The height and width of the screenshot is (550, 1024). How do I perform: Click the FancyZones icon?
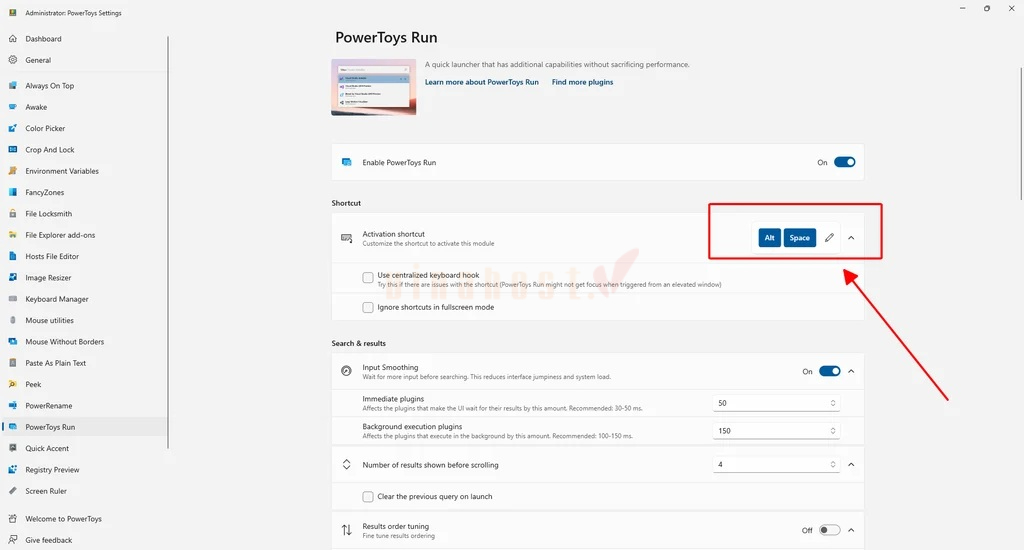pos(12,193)
